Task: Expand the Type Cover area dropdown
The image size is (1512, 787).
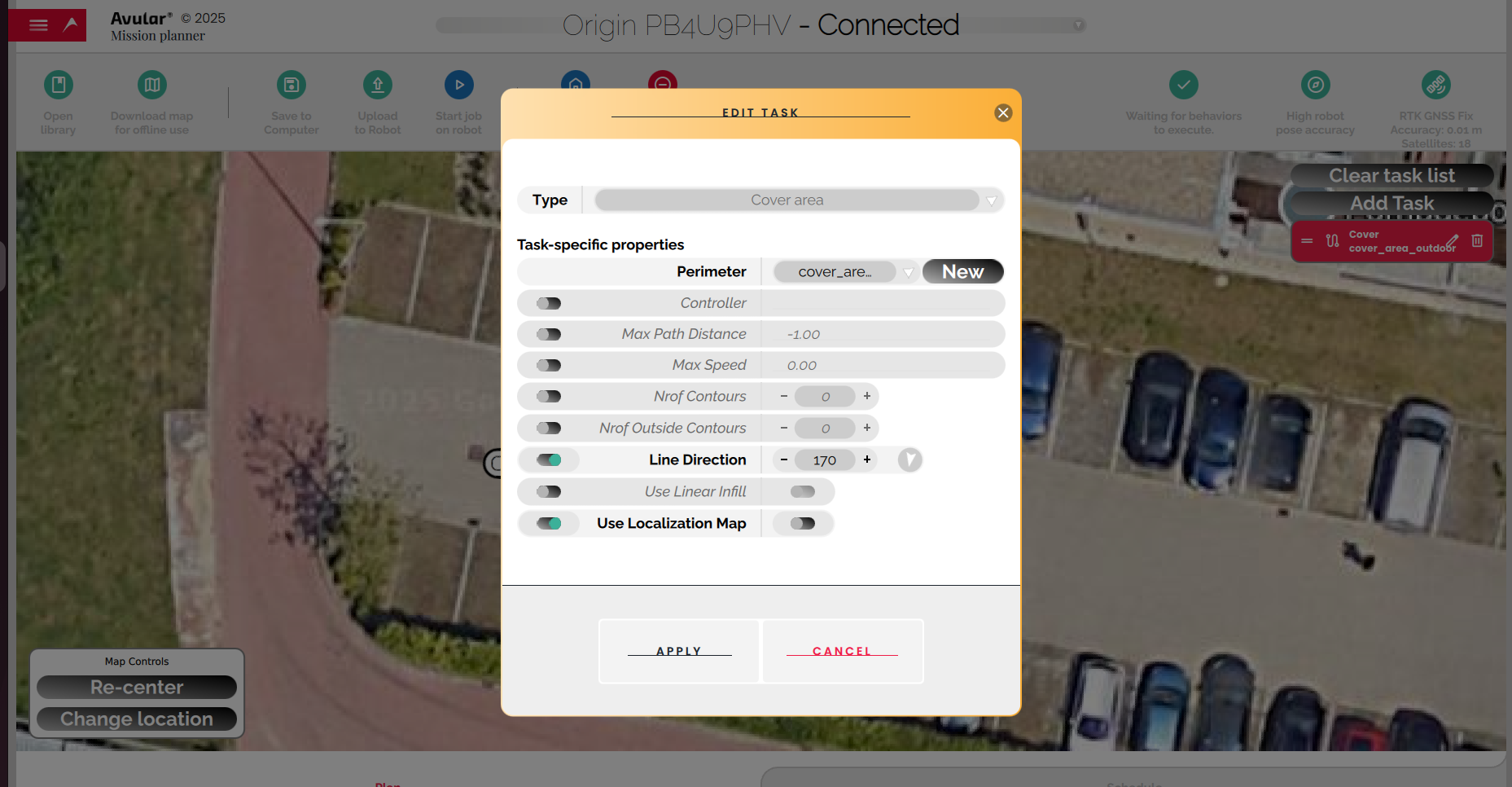Action: (x=797, y=200)
